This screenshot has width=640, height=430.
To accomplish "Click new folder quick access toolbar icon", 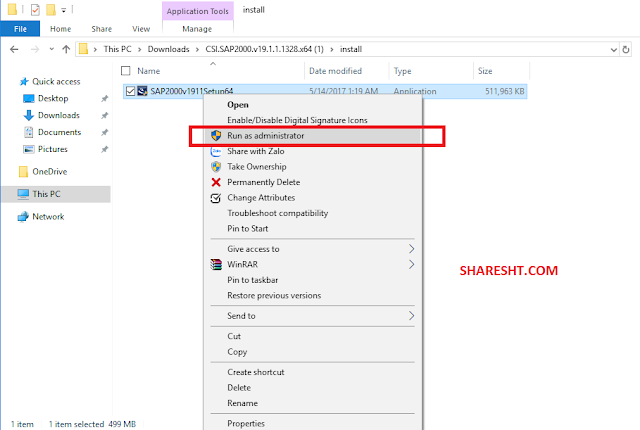I will [51, 9].
